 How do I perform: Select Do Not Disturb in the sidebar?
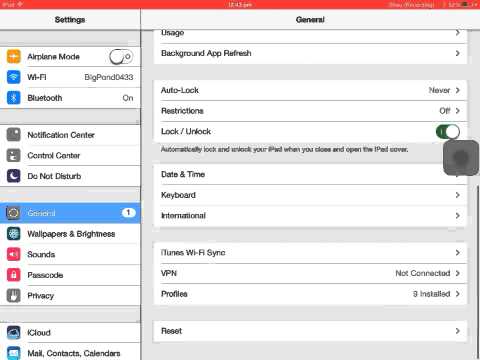(70, 176)
